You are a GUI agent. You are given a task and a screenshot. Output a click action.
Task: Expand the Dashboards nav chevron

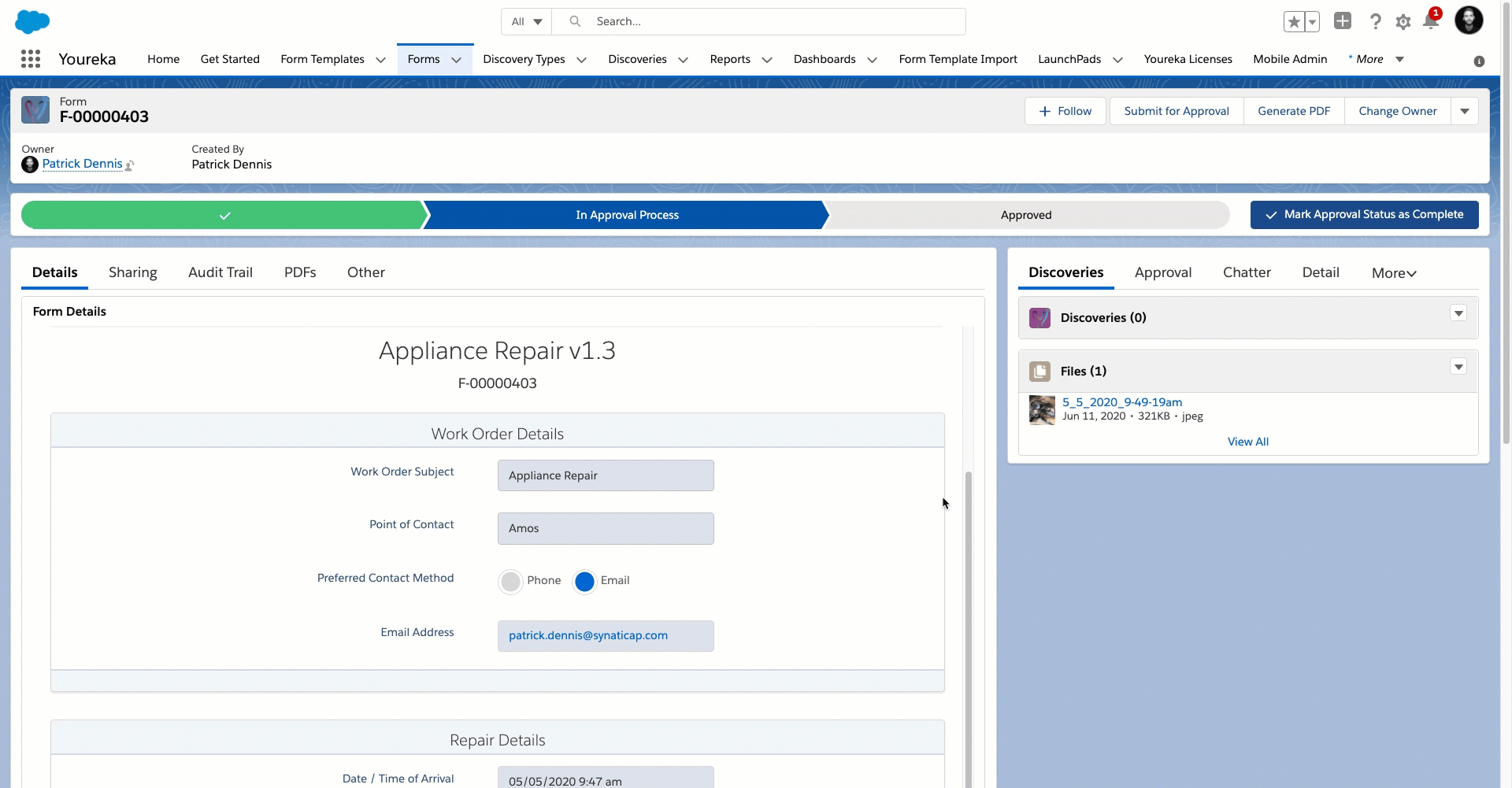point(872,60)
